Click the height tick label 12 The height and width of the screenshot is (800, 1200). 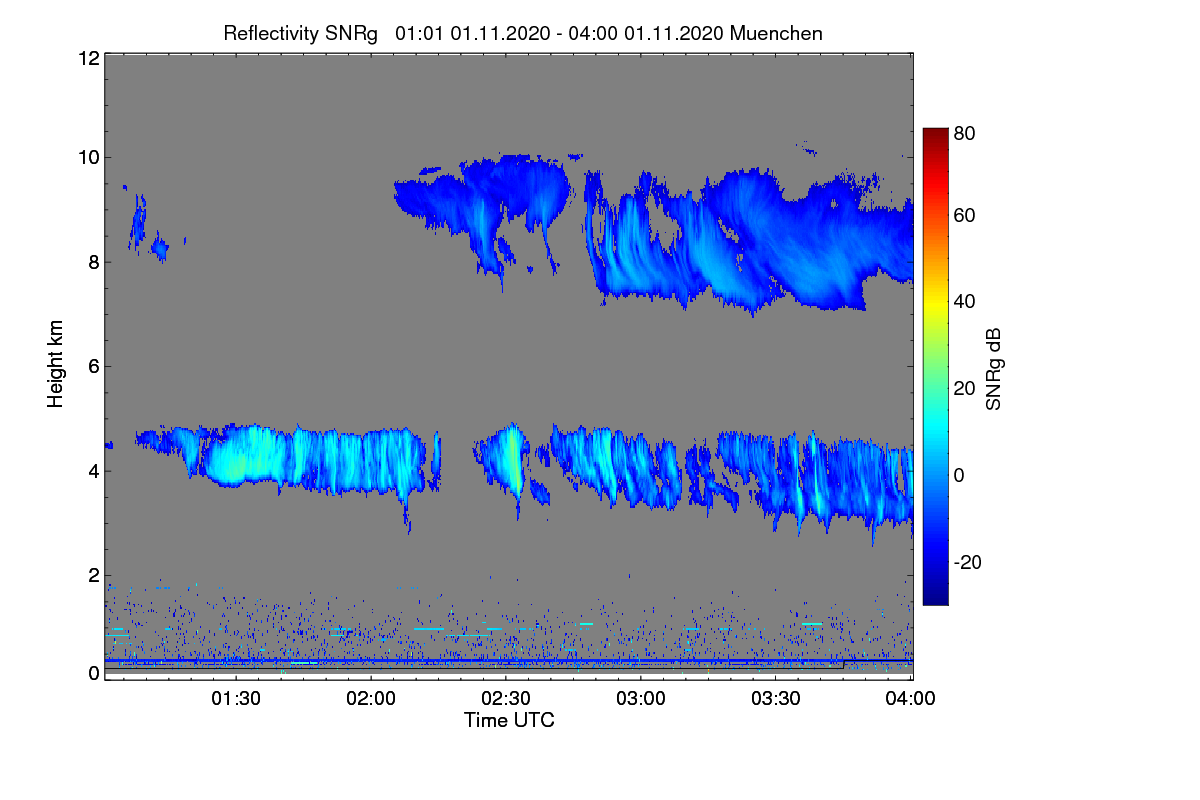coord(87,58)
